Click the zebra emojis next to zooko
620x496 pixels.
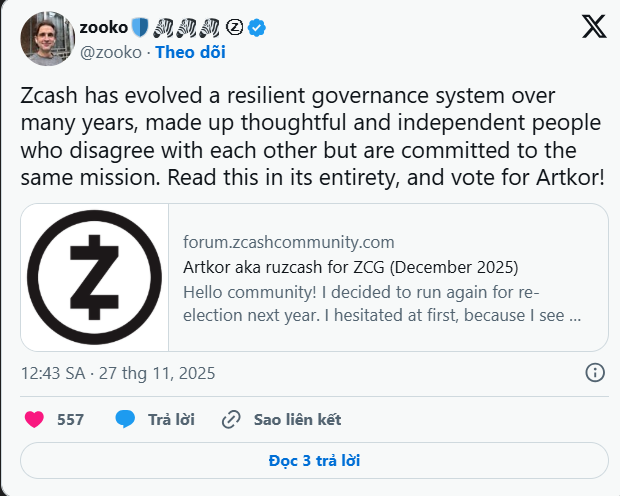coord(189,28)
